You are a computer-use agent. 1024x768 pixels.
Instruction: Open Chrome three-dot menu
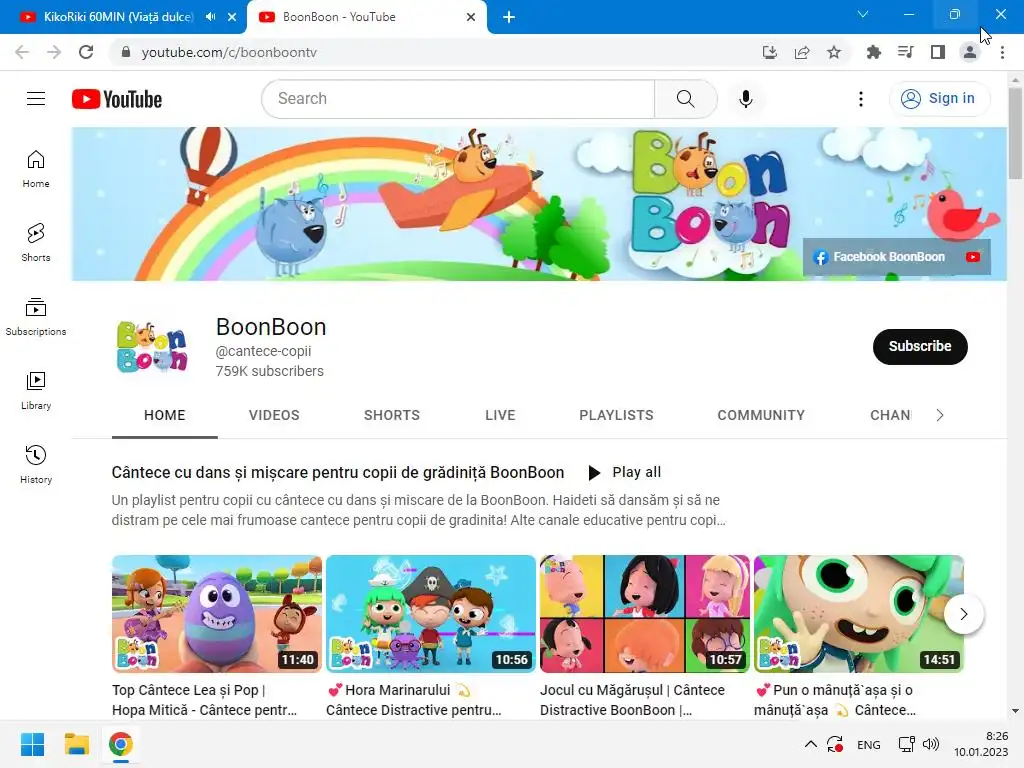(1002, 52)
